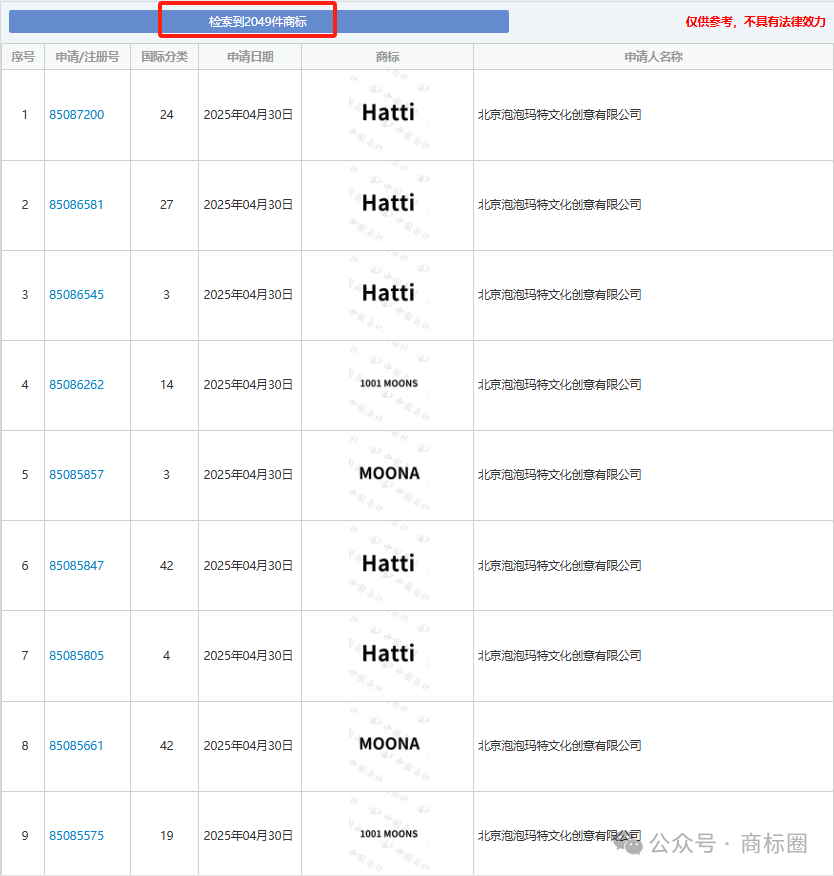Select the Hatti trademark image in row 2
834x876 pixels.
point(388,204)
